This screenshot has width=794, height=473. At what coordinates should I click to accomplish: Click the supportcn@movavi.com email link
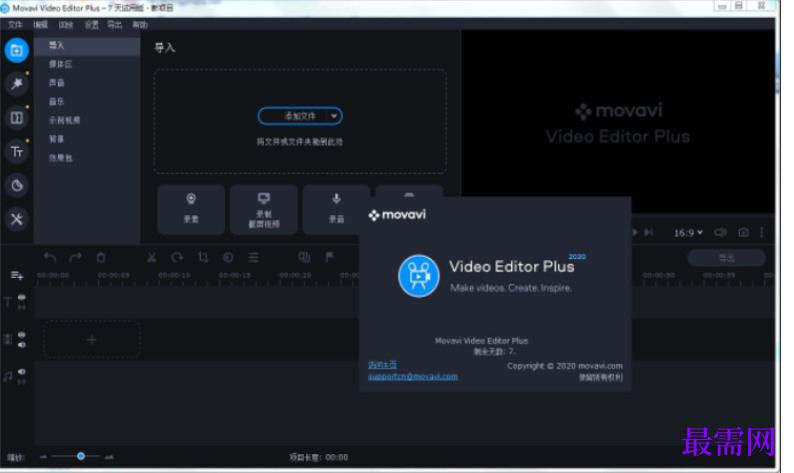click(413, 376)
